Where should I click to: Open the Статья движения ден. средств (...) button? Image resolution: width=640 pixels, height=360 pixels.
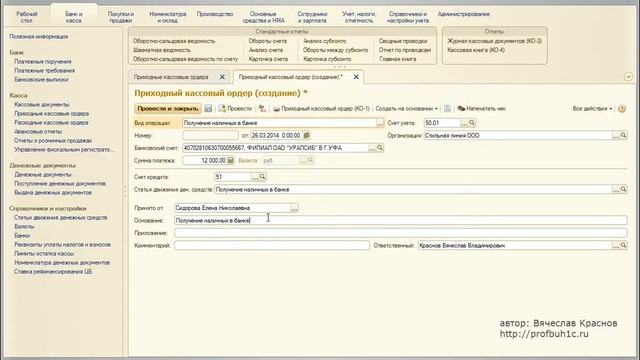(616, 189)
